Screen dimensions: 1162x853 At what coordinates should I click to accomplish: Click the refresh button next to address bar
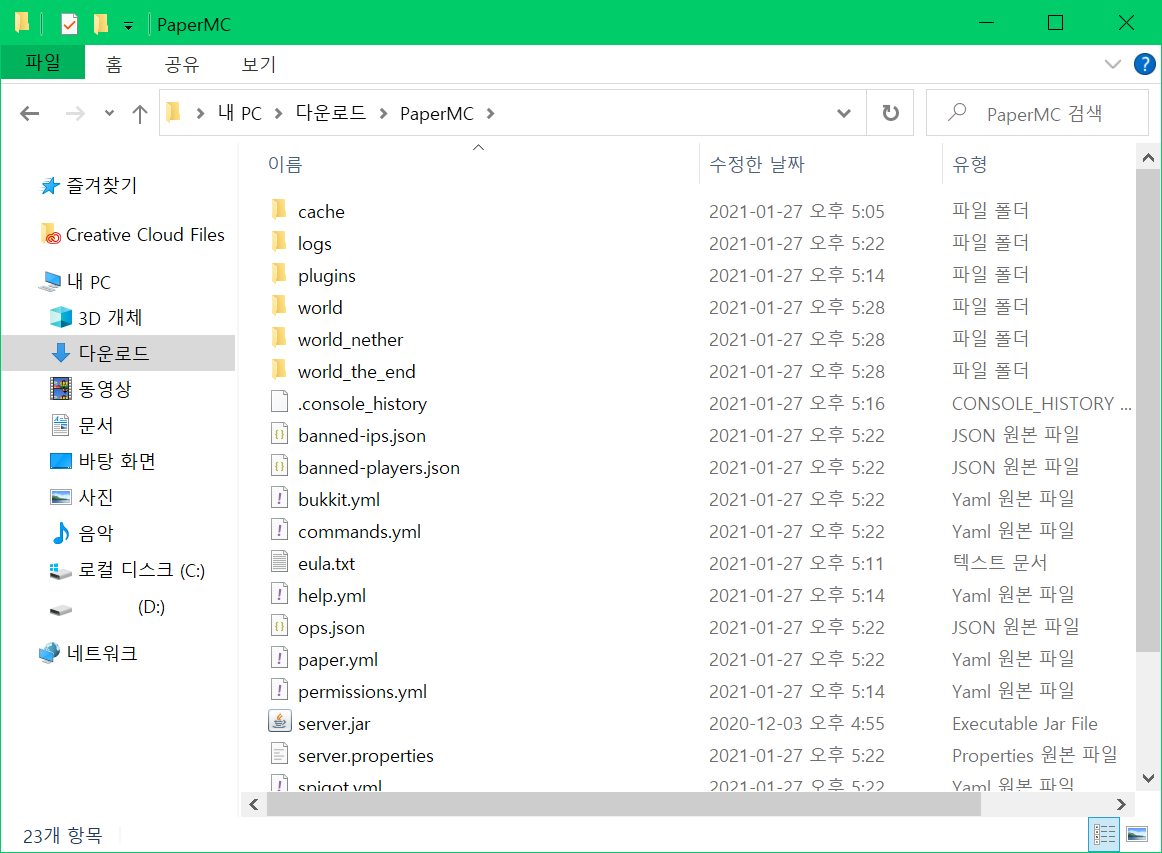pyautogui.click(x=891, y=113)
